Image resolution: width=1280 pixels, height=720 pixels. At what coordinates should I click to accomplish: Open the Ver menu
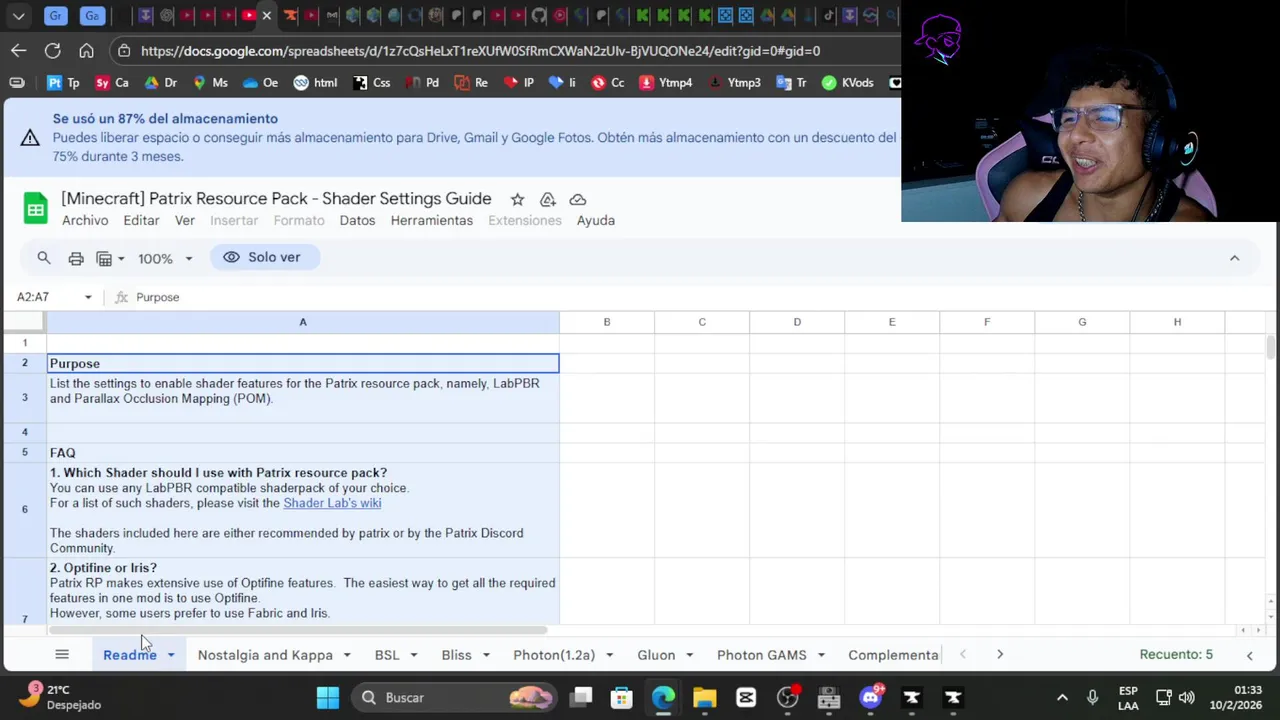(185, 220)
